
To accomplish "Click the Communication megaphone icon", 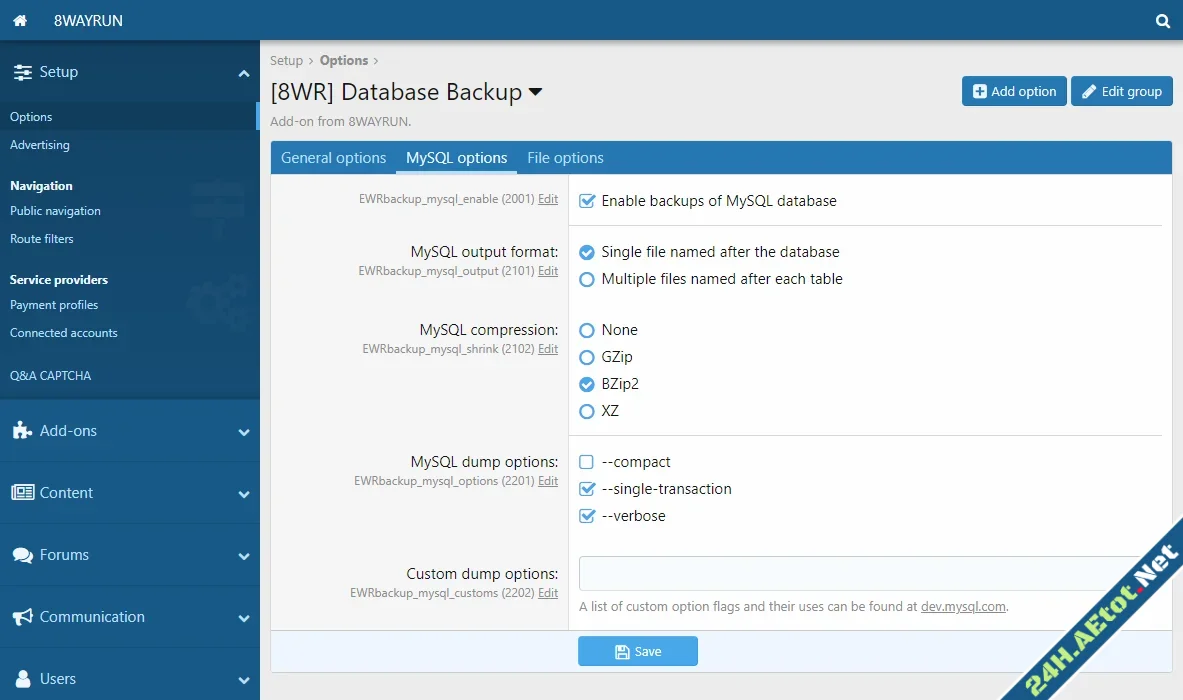I will [22, 617].
